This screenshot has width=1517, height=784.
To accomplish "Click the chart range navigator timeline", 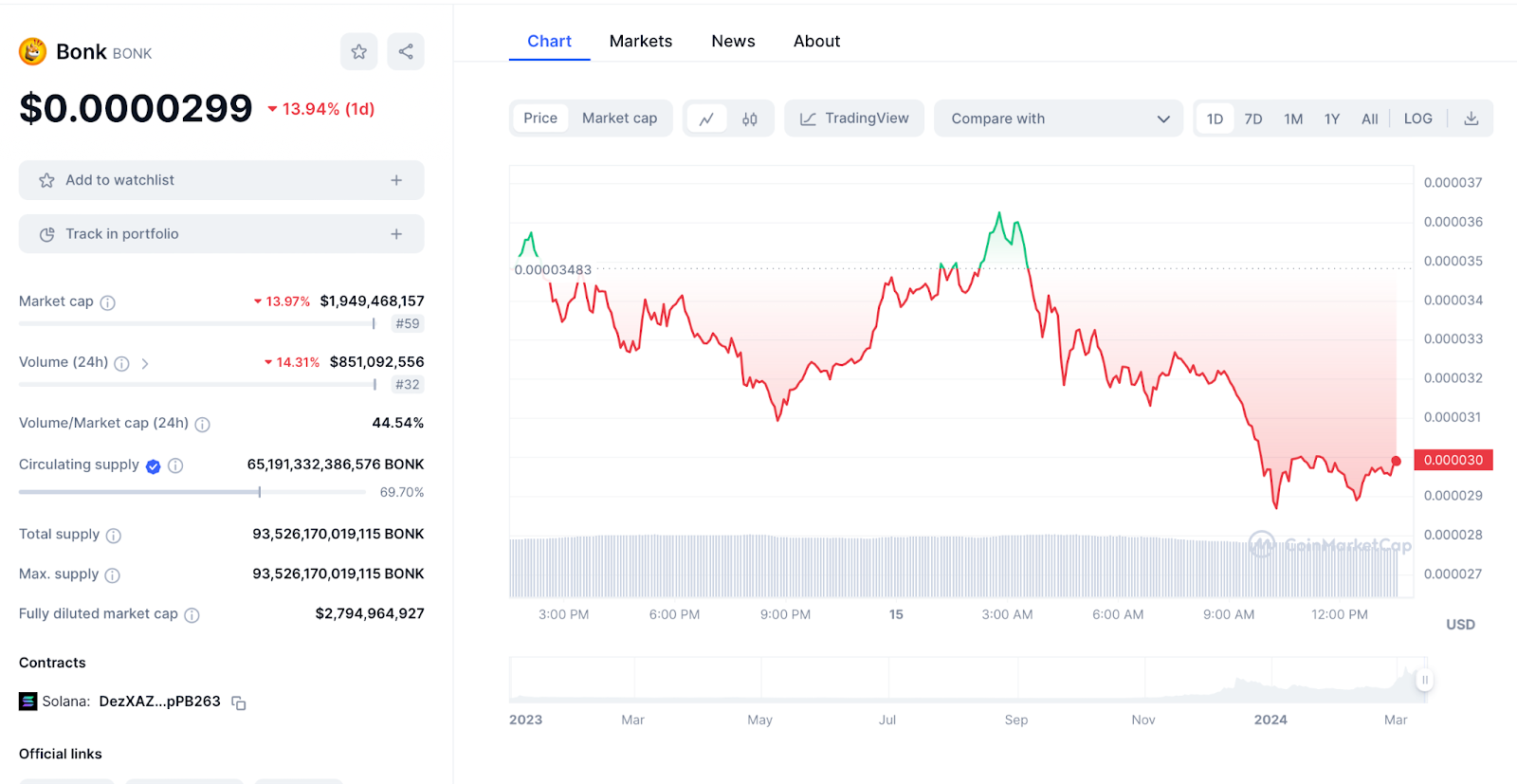I will 968,680.
